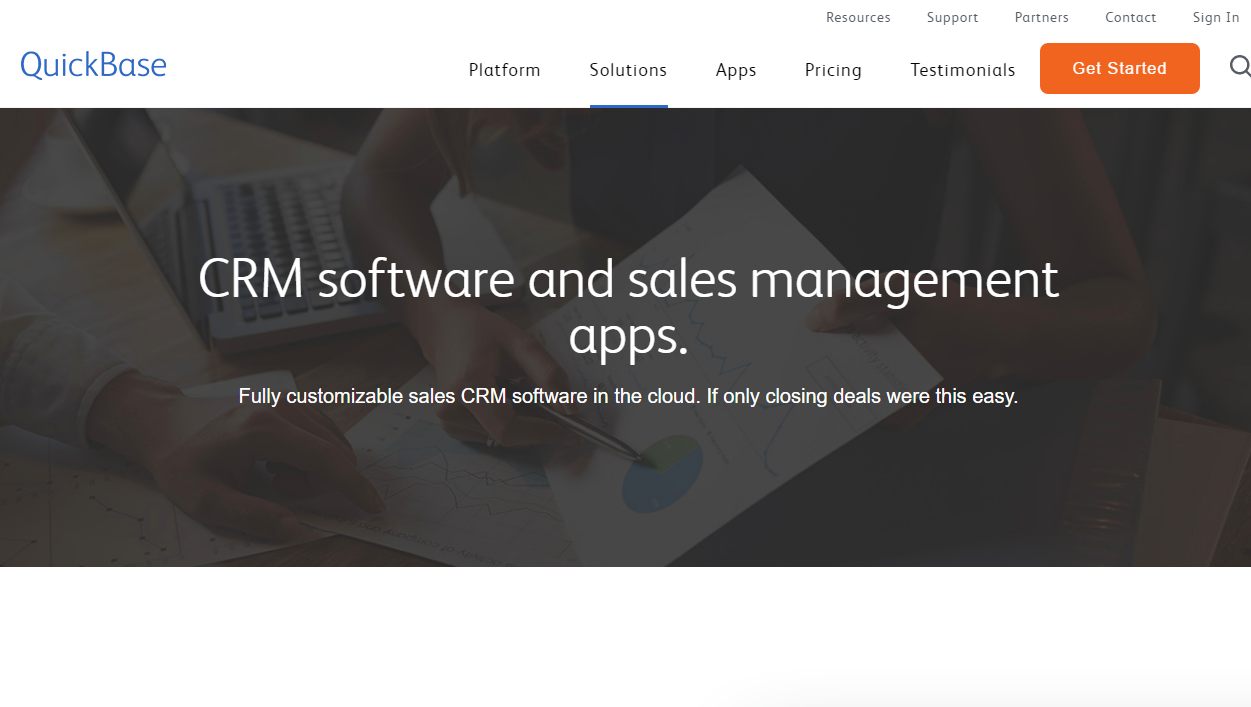This screenshot has width=1251, height=707.
Task: Open the search magnifier icon
Action: [x=1240, y=68]
